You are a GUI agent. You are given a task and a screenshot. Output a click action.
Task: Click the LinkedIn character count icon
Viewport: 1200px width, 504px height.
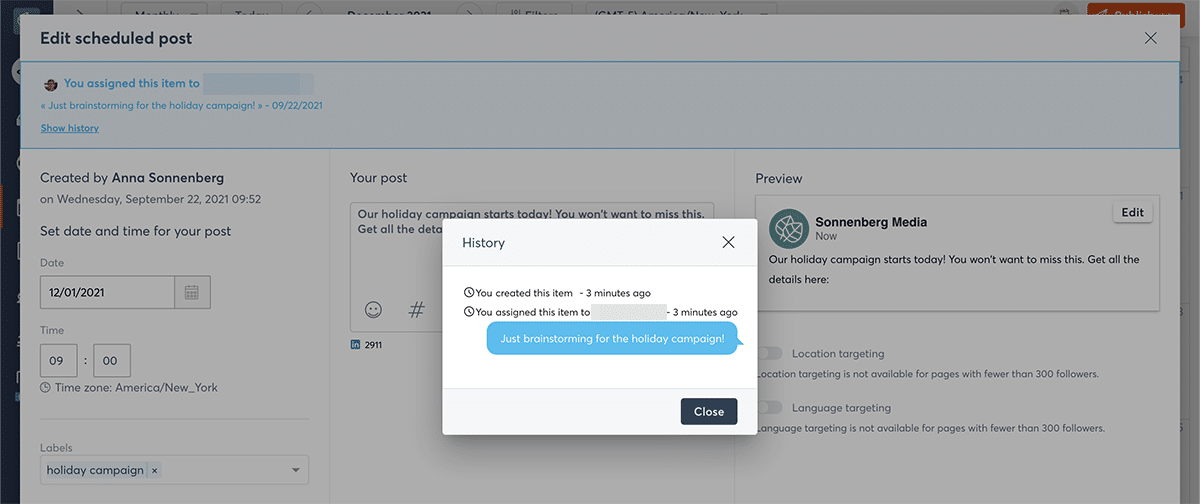(355, 345)
